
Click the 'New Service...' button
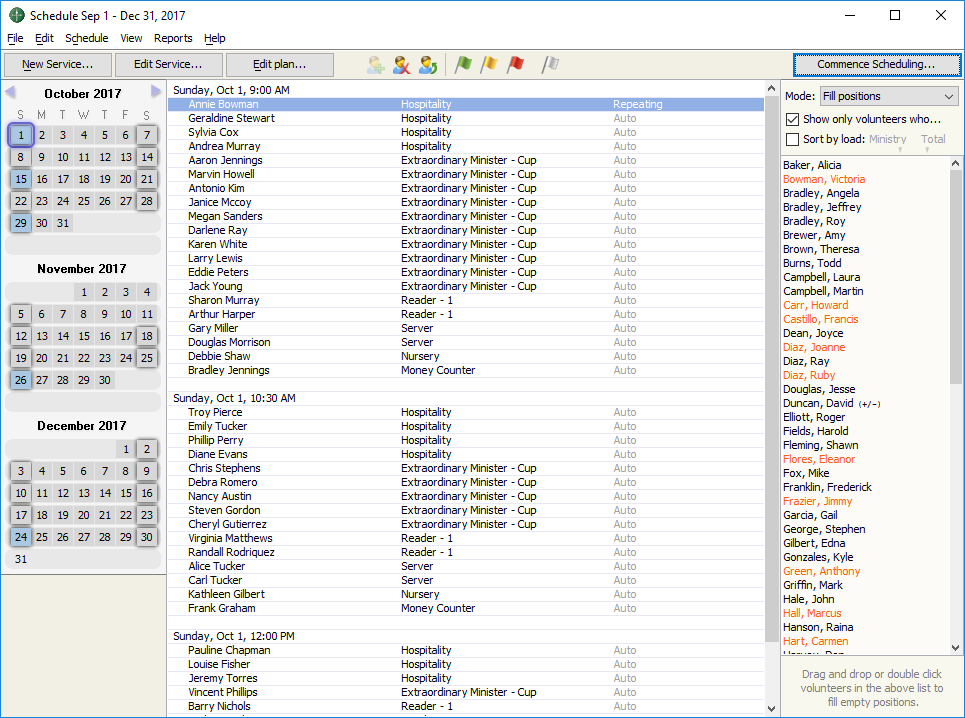(57, 65)
